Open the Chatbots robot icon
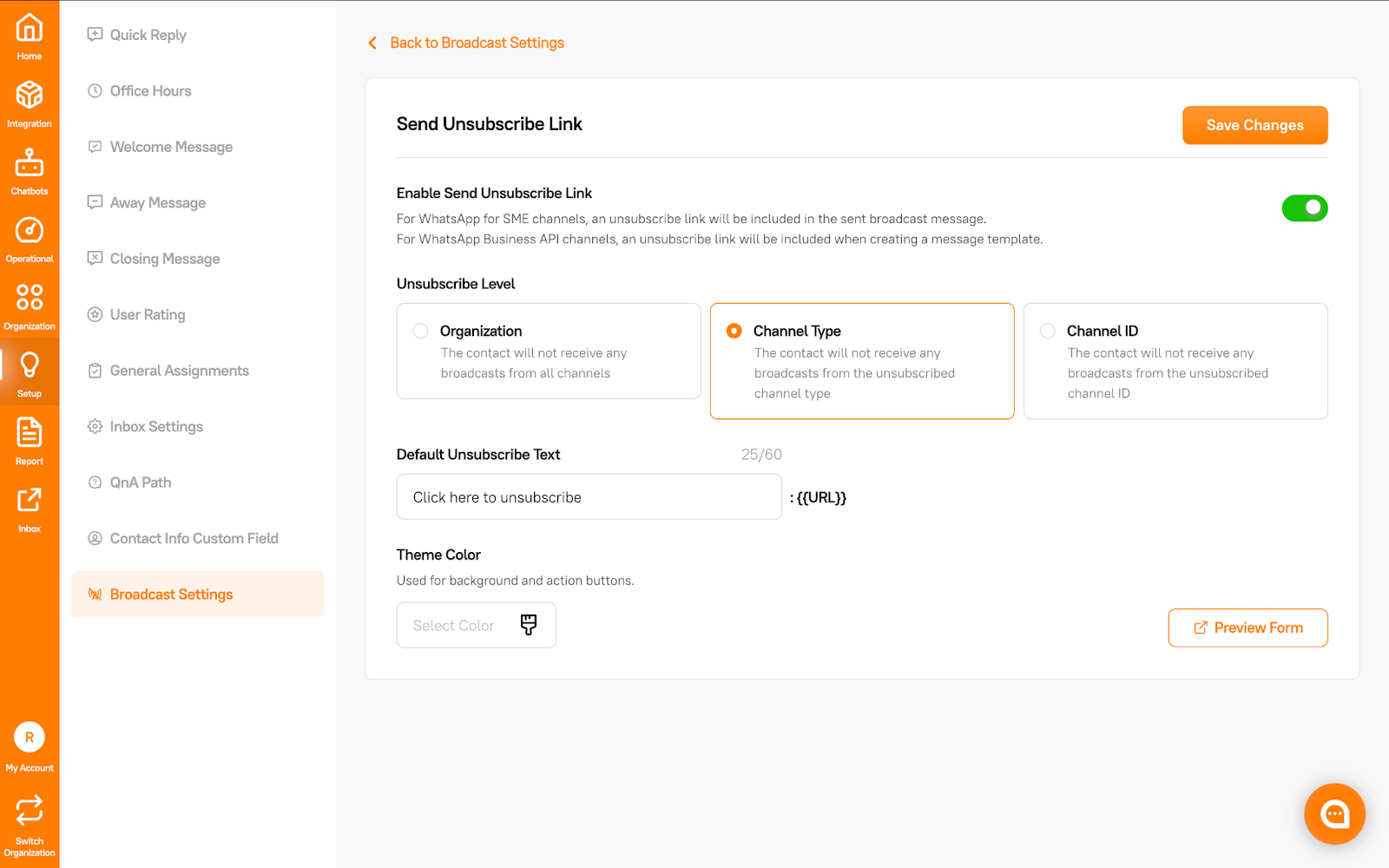1389x868 pixels. tap(30, 162)
